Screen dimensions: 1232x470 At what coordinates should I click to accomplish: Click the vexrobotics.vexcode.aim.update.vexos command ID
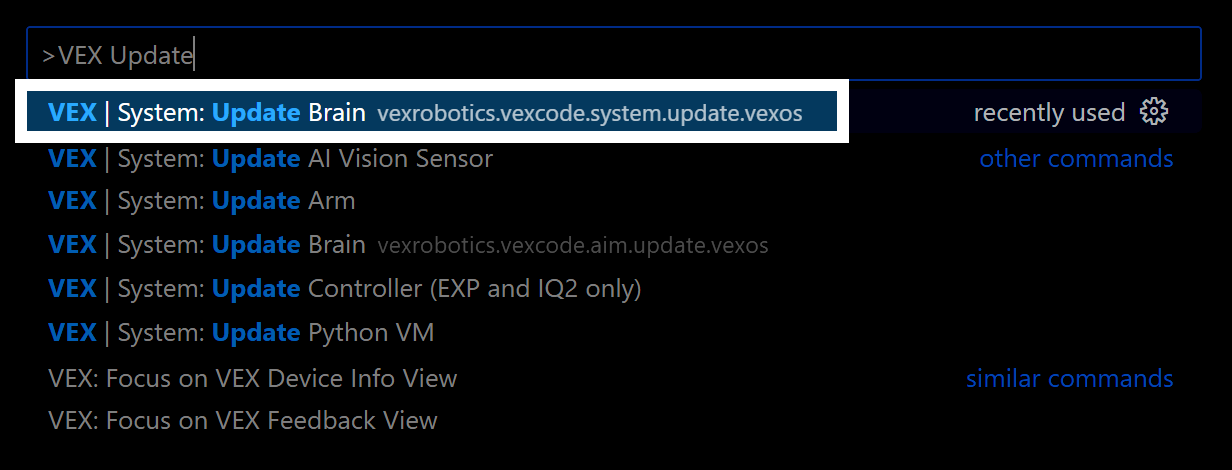point(572,245)
